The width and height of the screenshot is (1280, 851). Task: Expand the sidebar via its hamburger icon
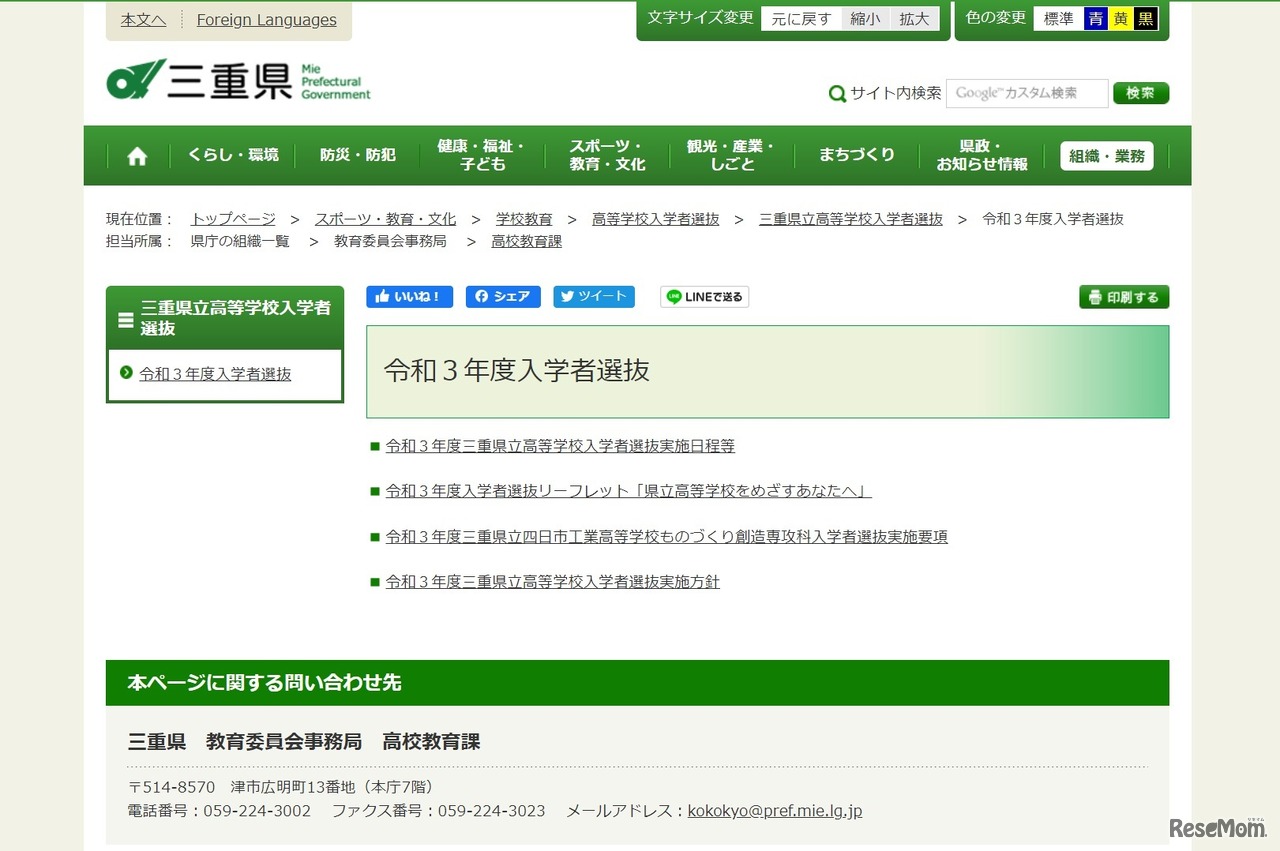pos(125,318)
